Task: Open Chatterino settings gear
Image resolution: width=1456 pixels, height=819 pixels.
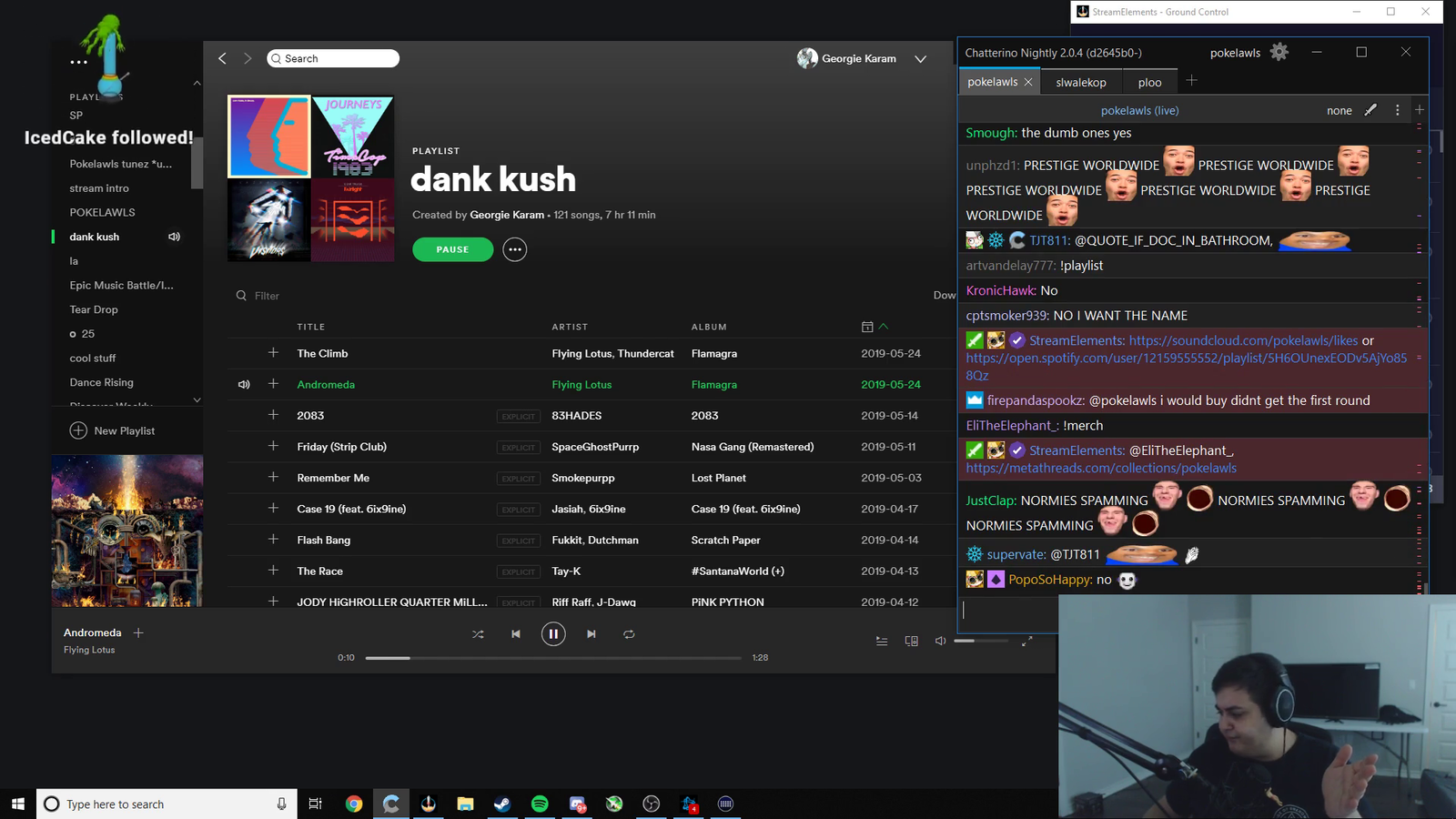Action: point(1279,52)
